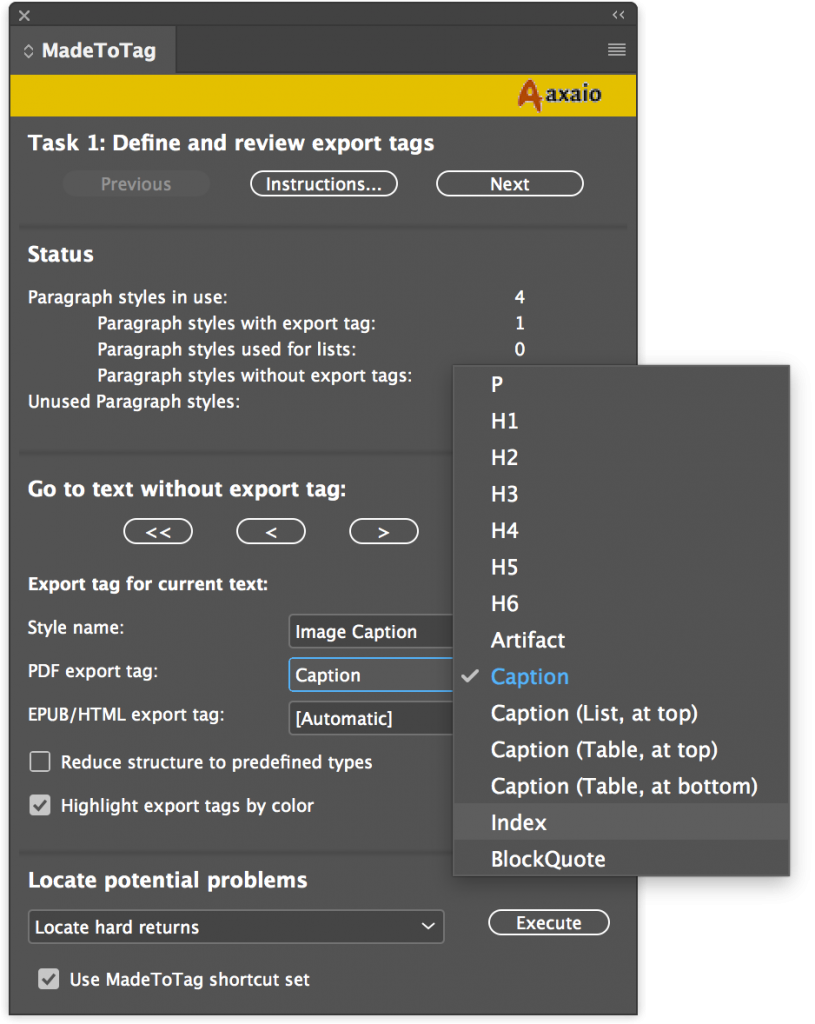Click the 'Task 1: Define and review export tags' heading

pos(231,143)
